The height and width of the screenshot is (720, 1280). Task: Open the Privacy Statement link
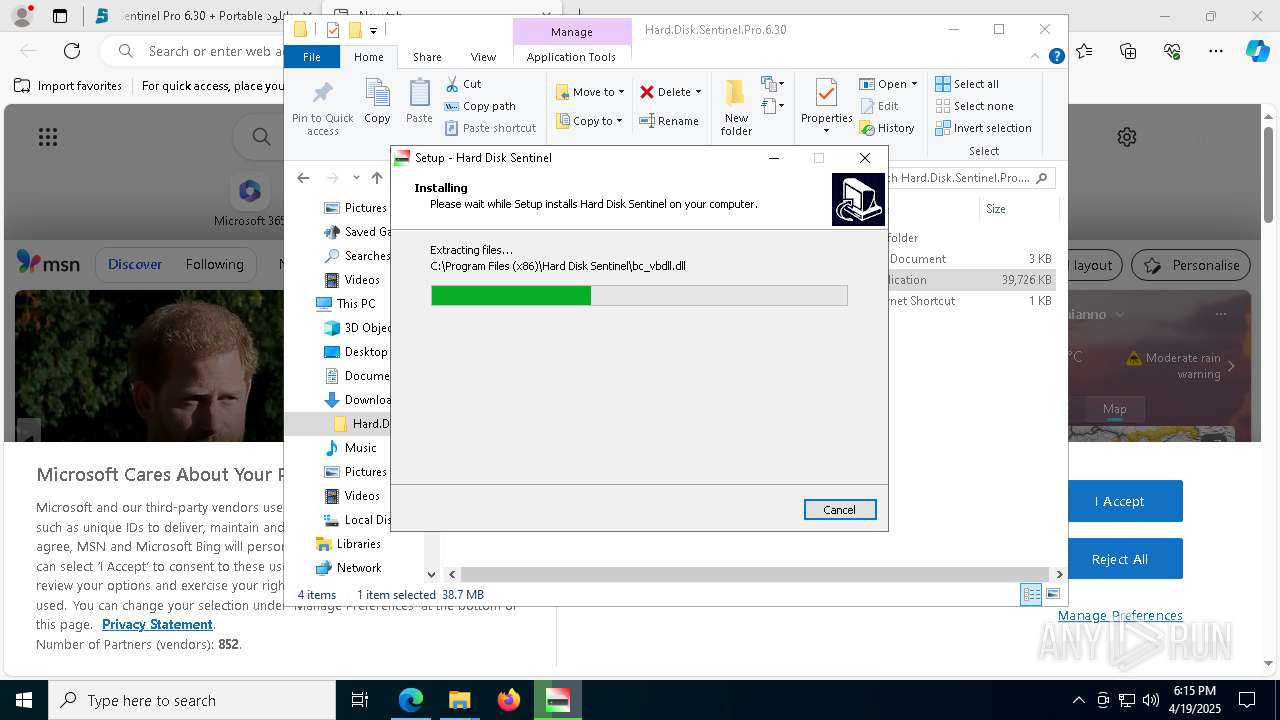click(x=157, y=624)
